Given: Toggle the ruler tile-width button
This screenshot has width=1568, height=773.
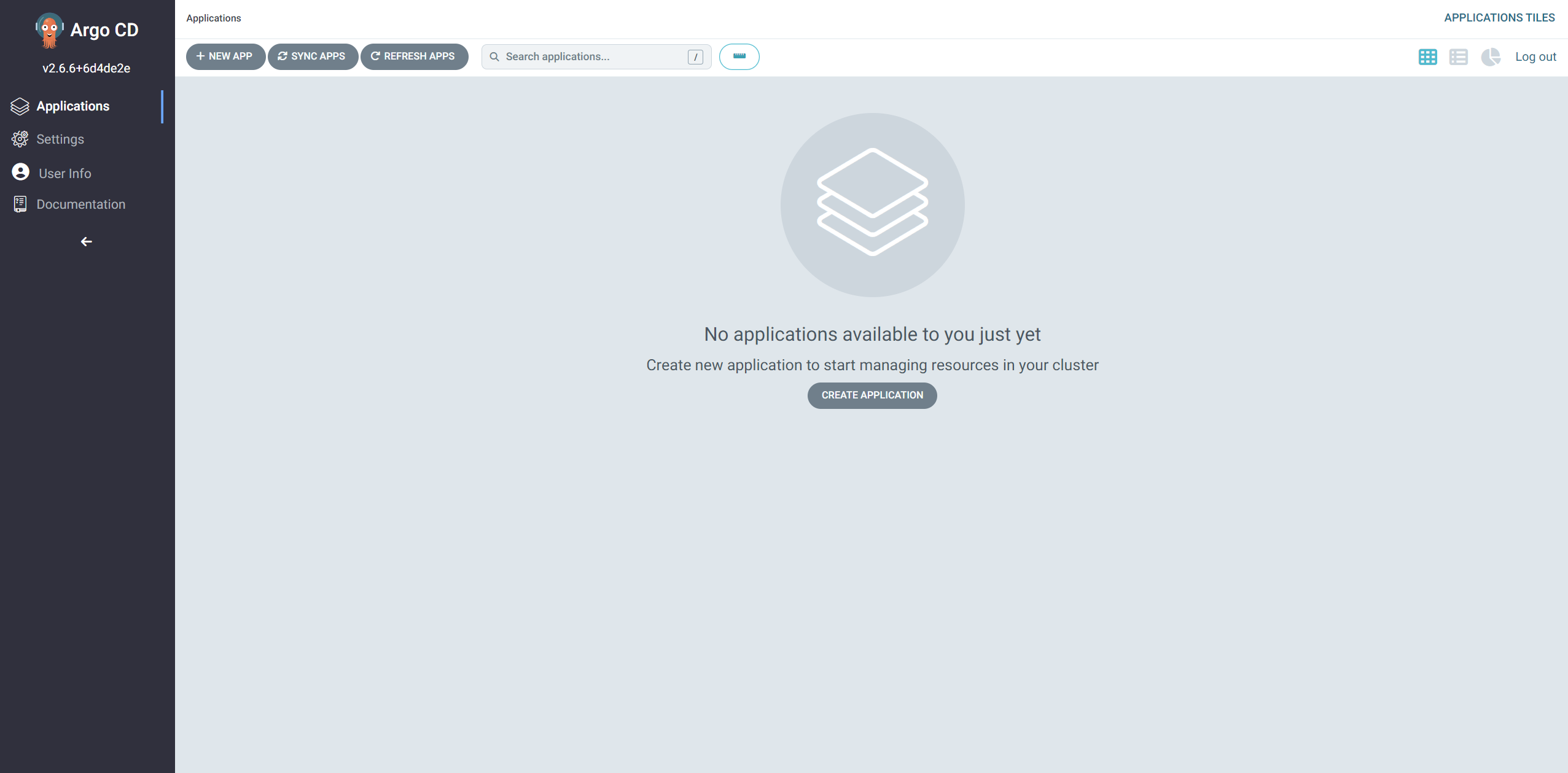Looking at the screenshot, I should click(x=739, y=56).
